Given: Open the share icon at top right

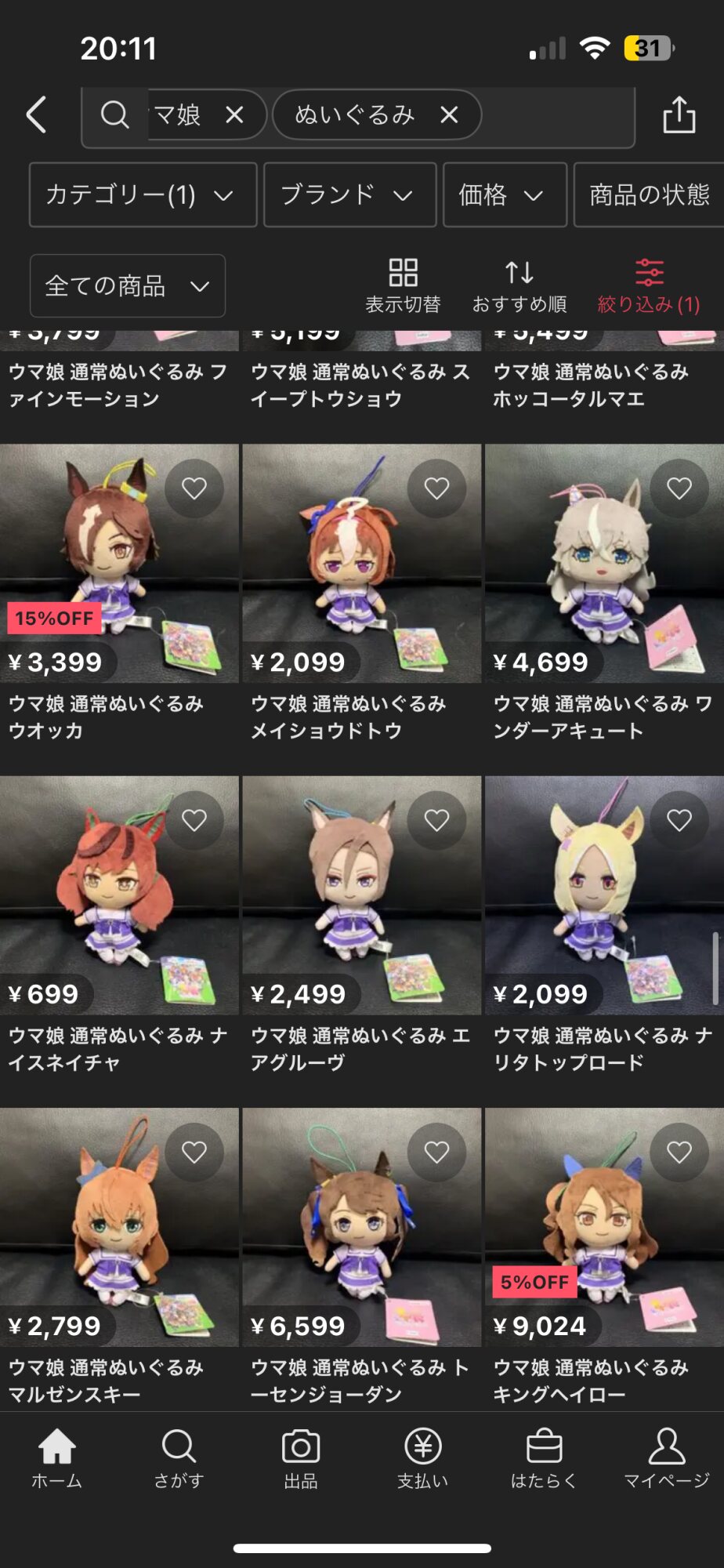Looking at the screenshot, I should click(x=679, y=114).
